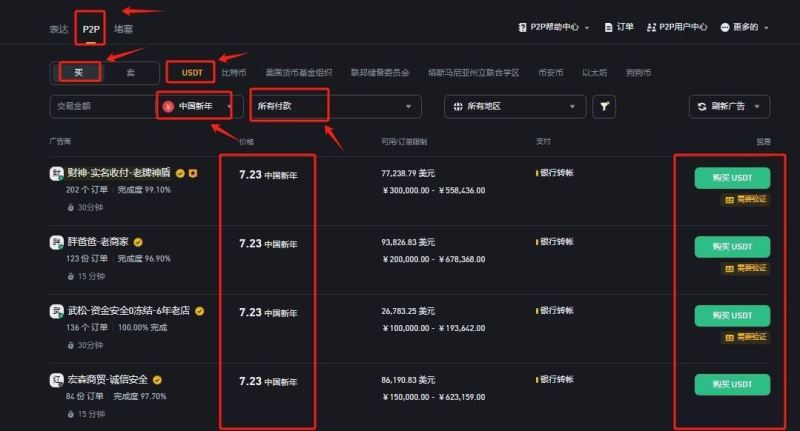This screenshot has width=800, height=431.
Task: Click 购买 USDT for merchant 财神
Action: (x=732, y=179)
